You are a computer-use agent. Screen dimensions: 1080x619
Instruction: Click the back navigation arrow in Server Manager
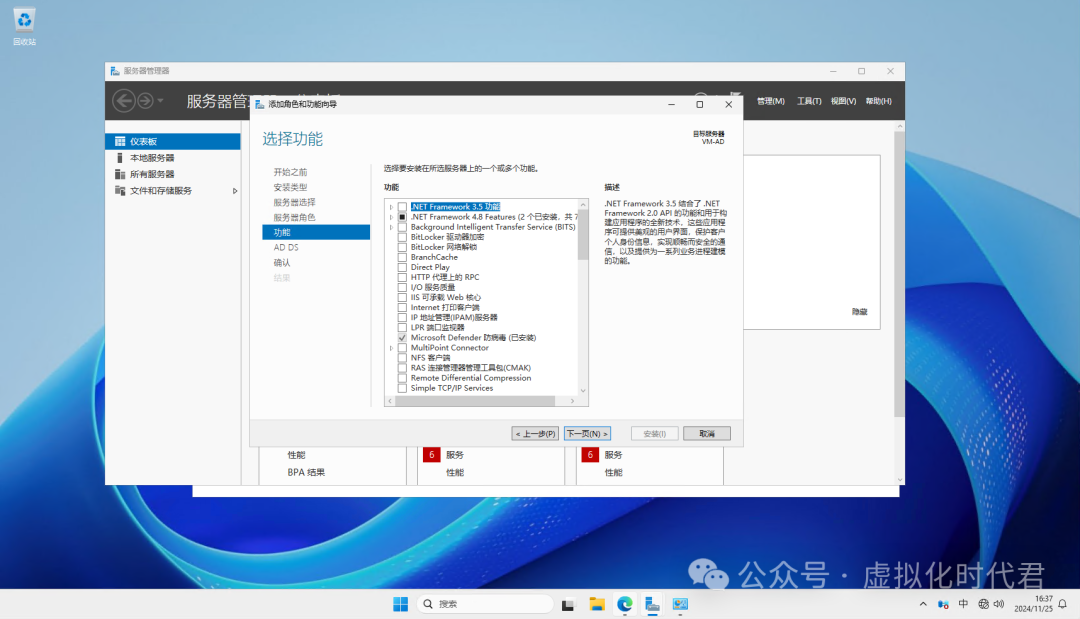click(124, 100)
